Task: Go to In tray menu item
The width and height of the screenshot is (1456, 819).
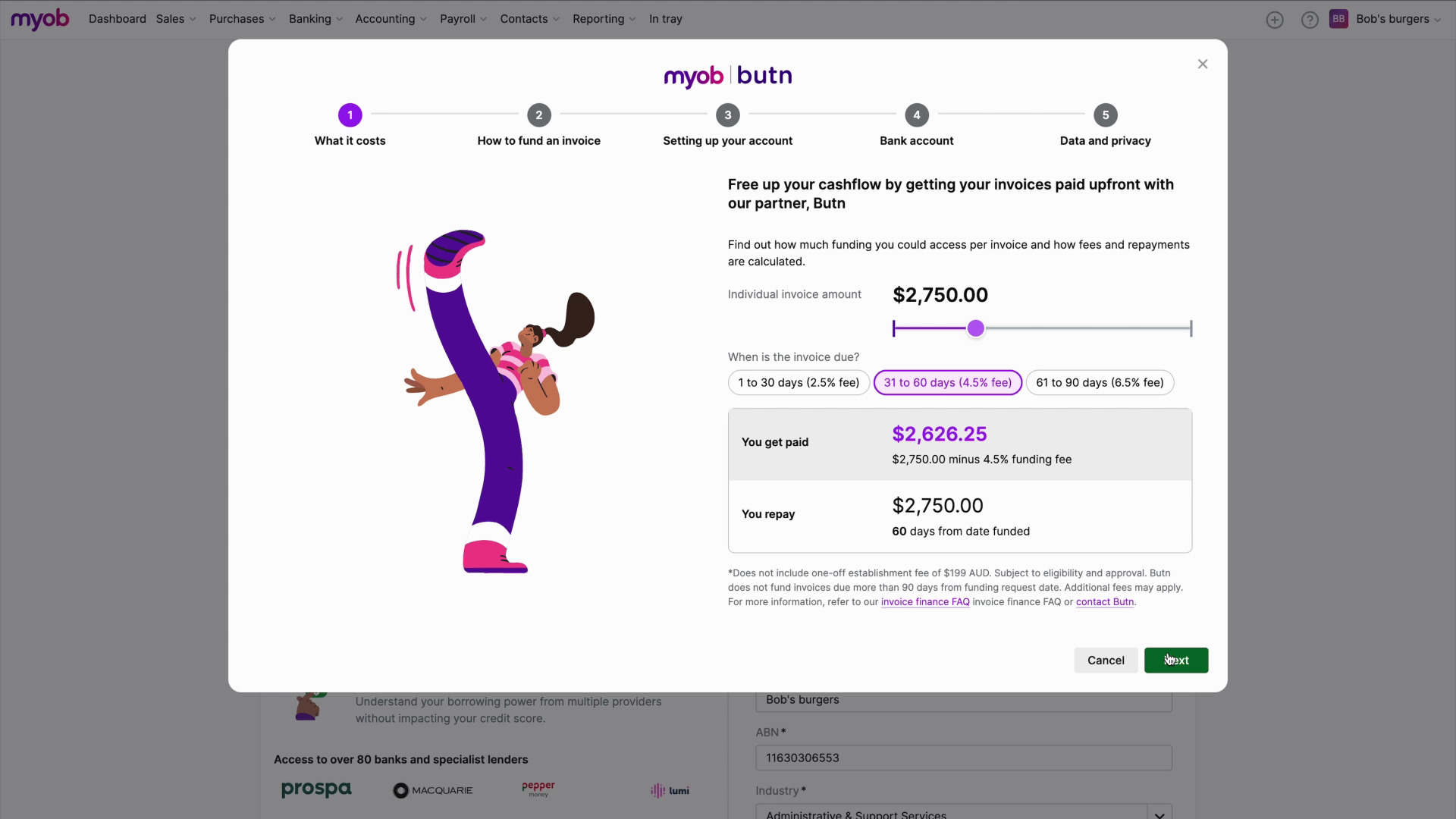Action: coord(665,19)
